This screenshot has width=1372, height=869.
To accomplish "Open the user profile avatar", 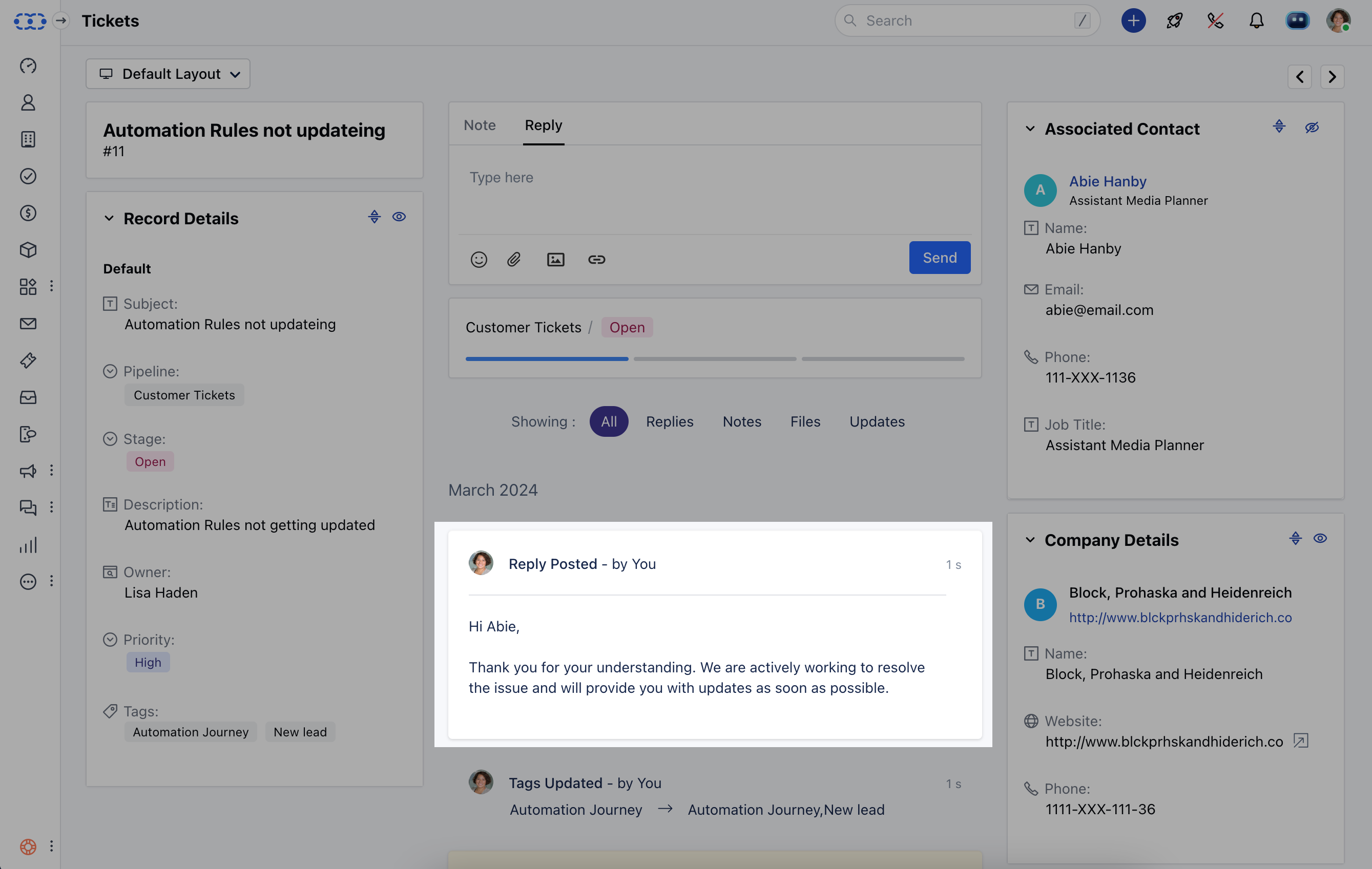I will (x=1338, y=20).
